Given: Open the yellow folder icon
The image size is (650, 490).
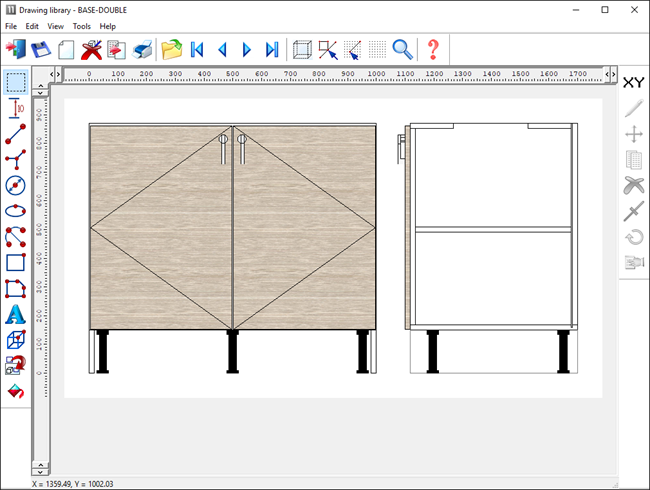Looking at the screenshot, I should [171, 49].
